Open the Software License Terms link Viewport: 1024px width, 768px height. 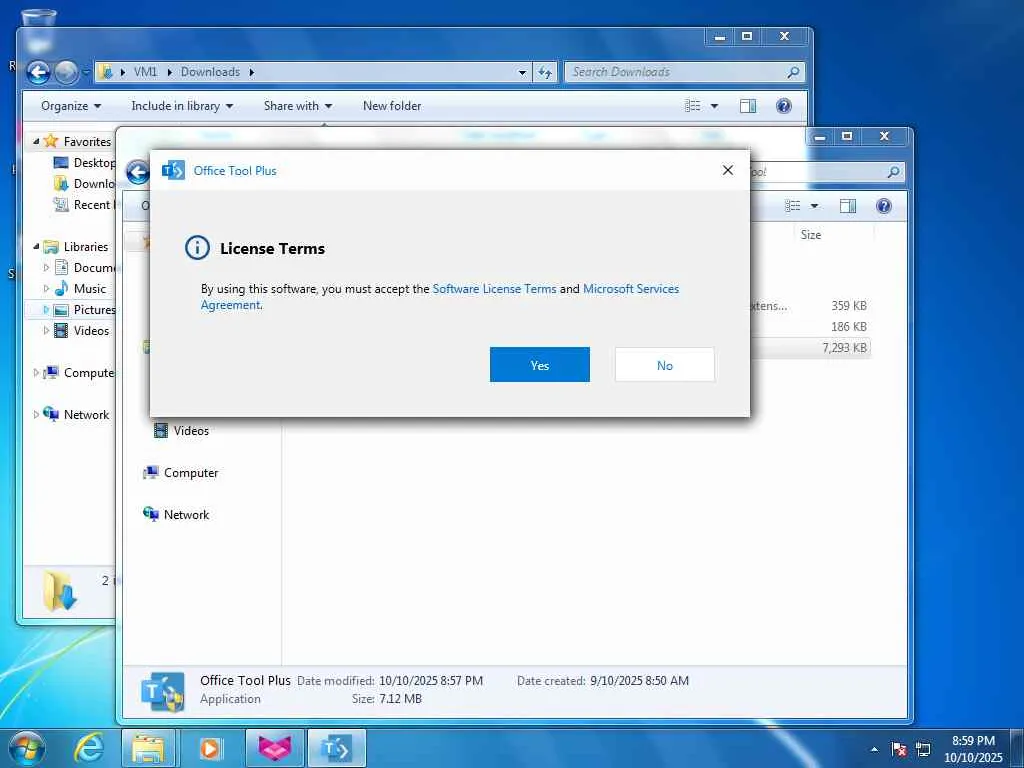pyautogui.click(x=494, y=289)
